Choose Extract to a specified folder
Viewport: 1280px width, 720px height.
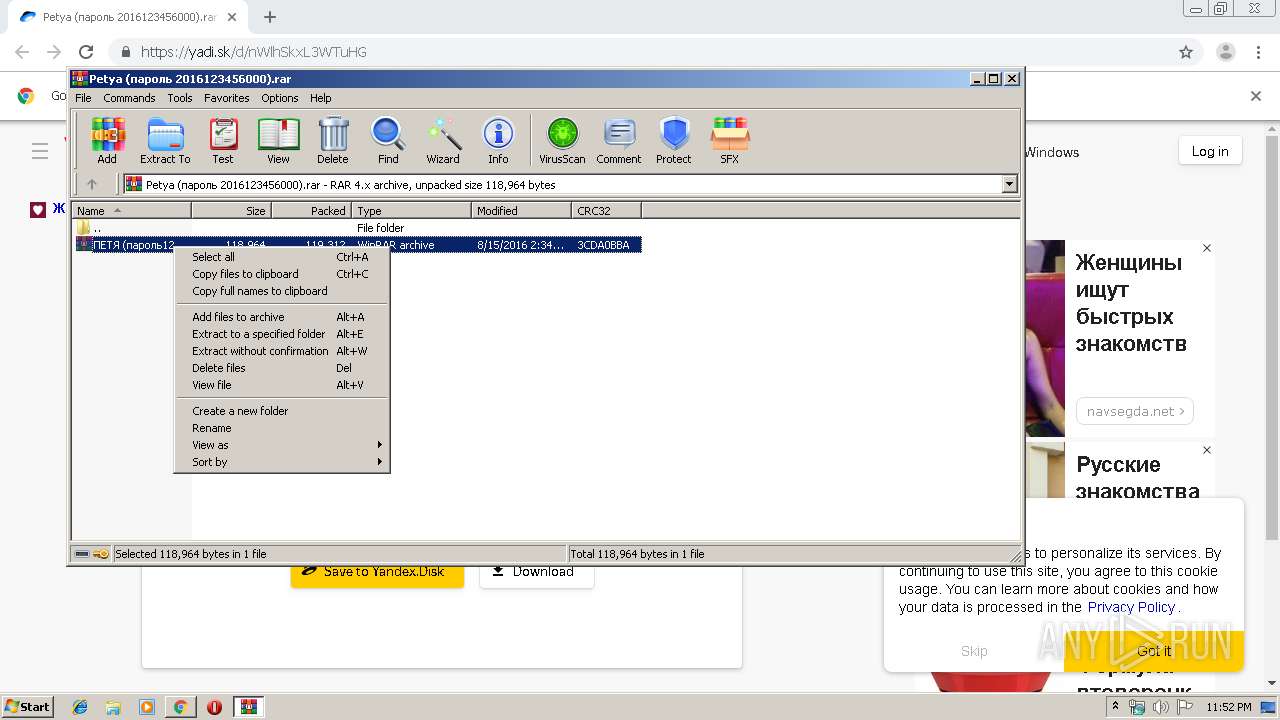tap(282, 334)
